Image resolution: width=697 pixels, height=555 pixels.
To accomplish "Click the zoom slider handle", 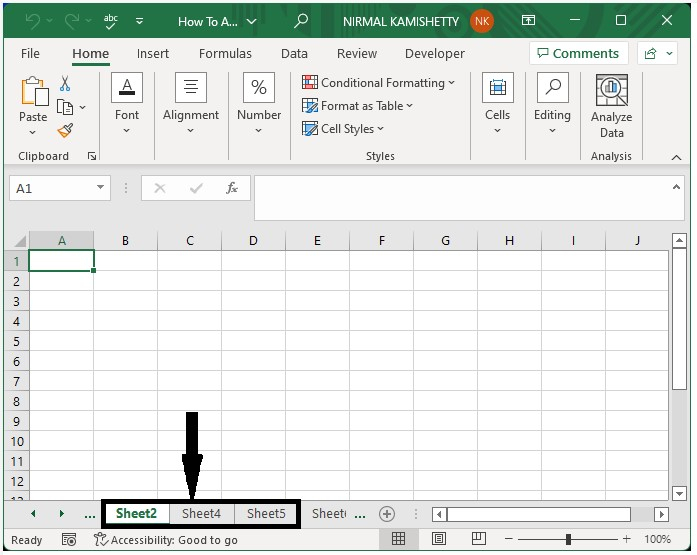I will tap(568, 540).
